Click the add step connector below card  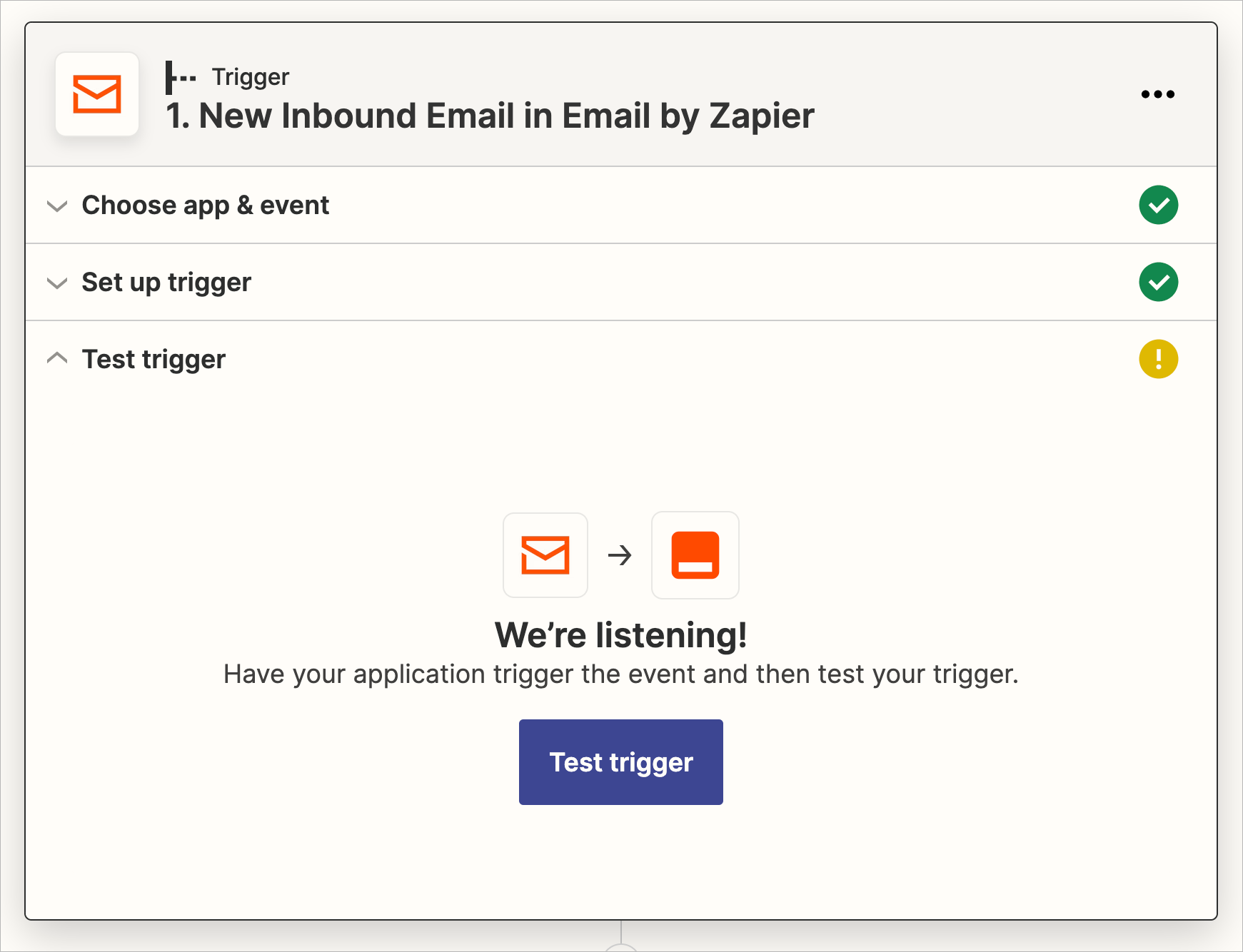pyautogui.click(x=621, y=946)
